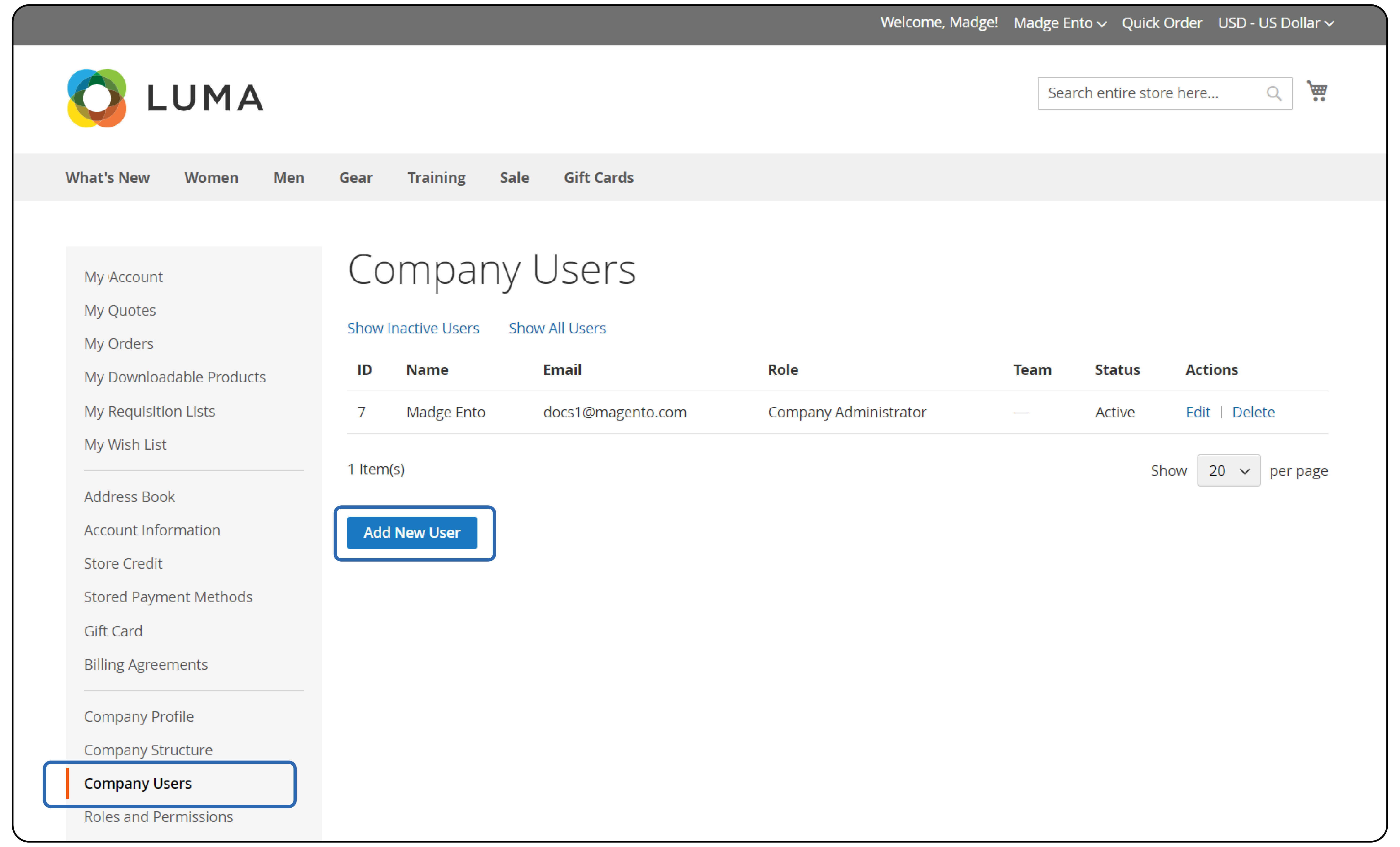Click Show All Users link
The image size is (1400, 847).
click(x=557, y=328)
